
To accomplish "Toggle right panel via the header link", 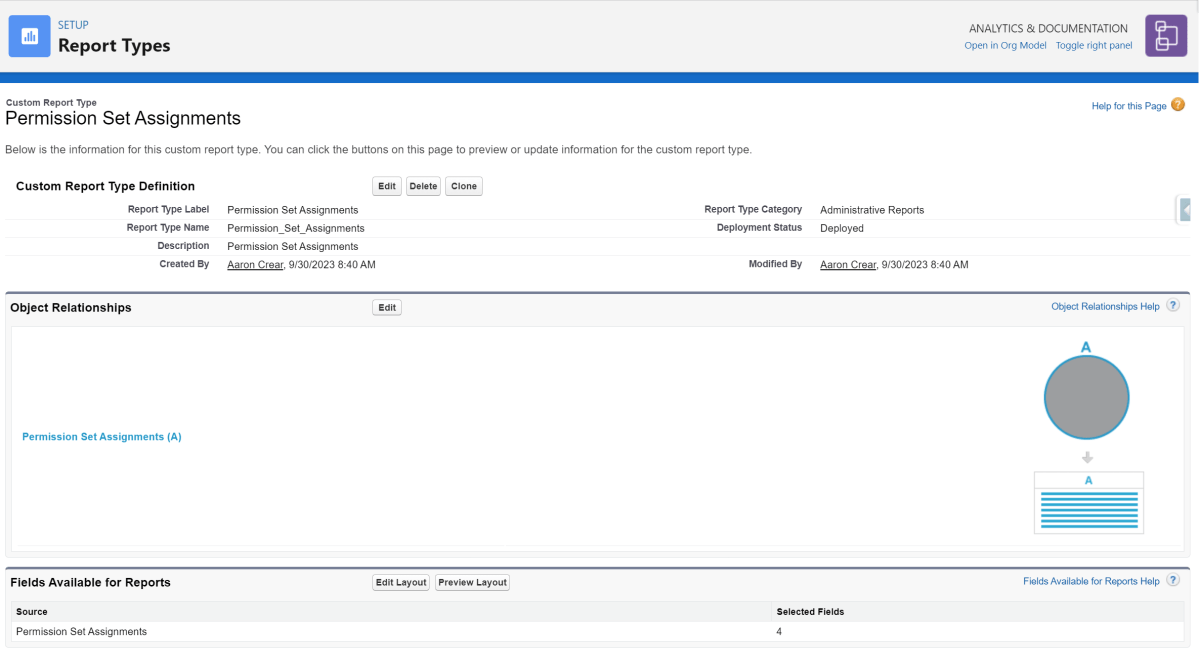I will 1093,45.
